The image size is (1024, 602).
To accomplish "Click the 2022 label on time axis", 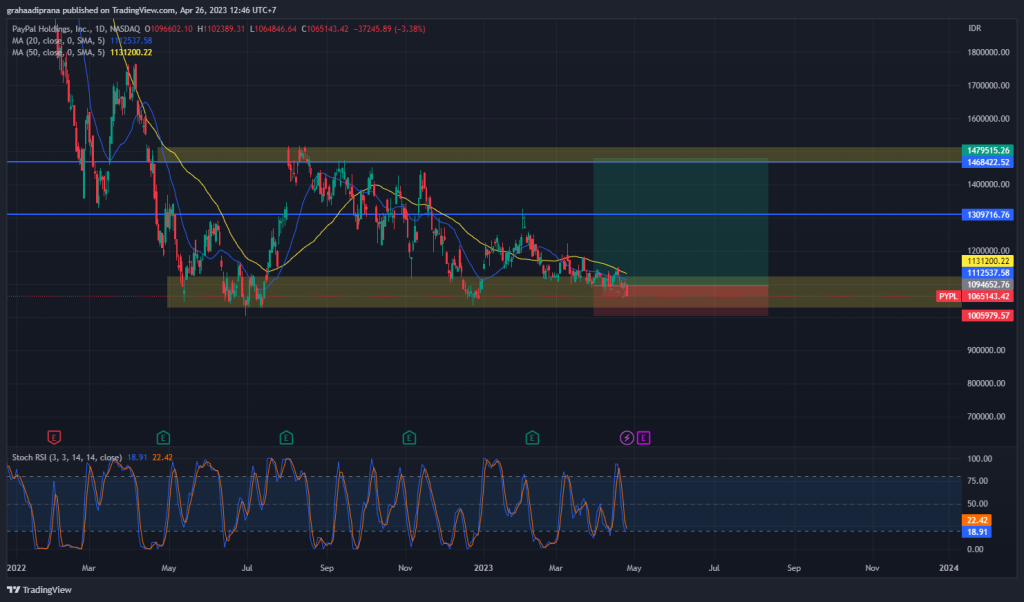I will click(x=16, y=568).
